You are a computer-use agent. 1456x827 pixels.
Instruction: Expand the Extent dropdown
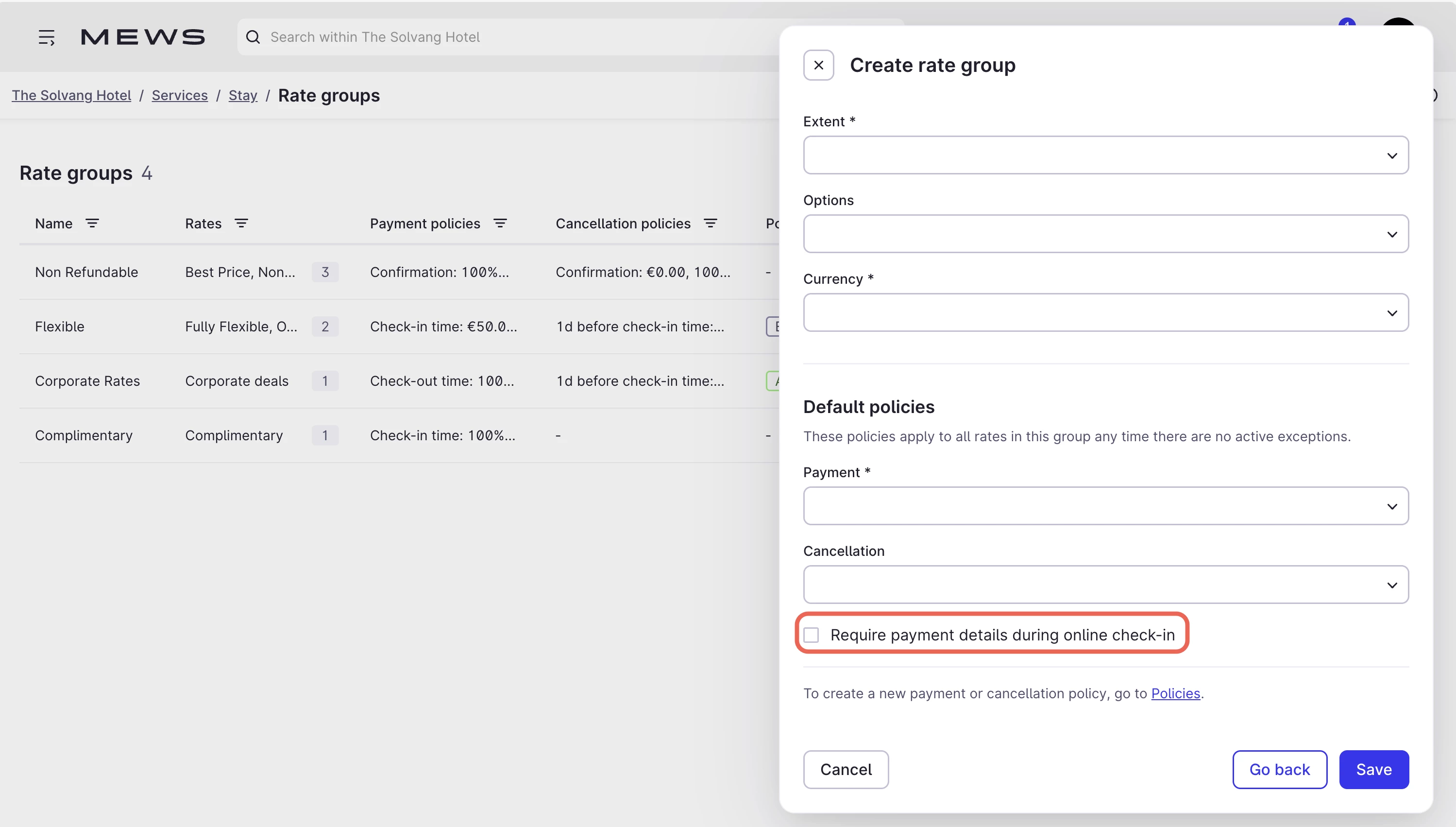[x=1105, y=155]
